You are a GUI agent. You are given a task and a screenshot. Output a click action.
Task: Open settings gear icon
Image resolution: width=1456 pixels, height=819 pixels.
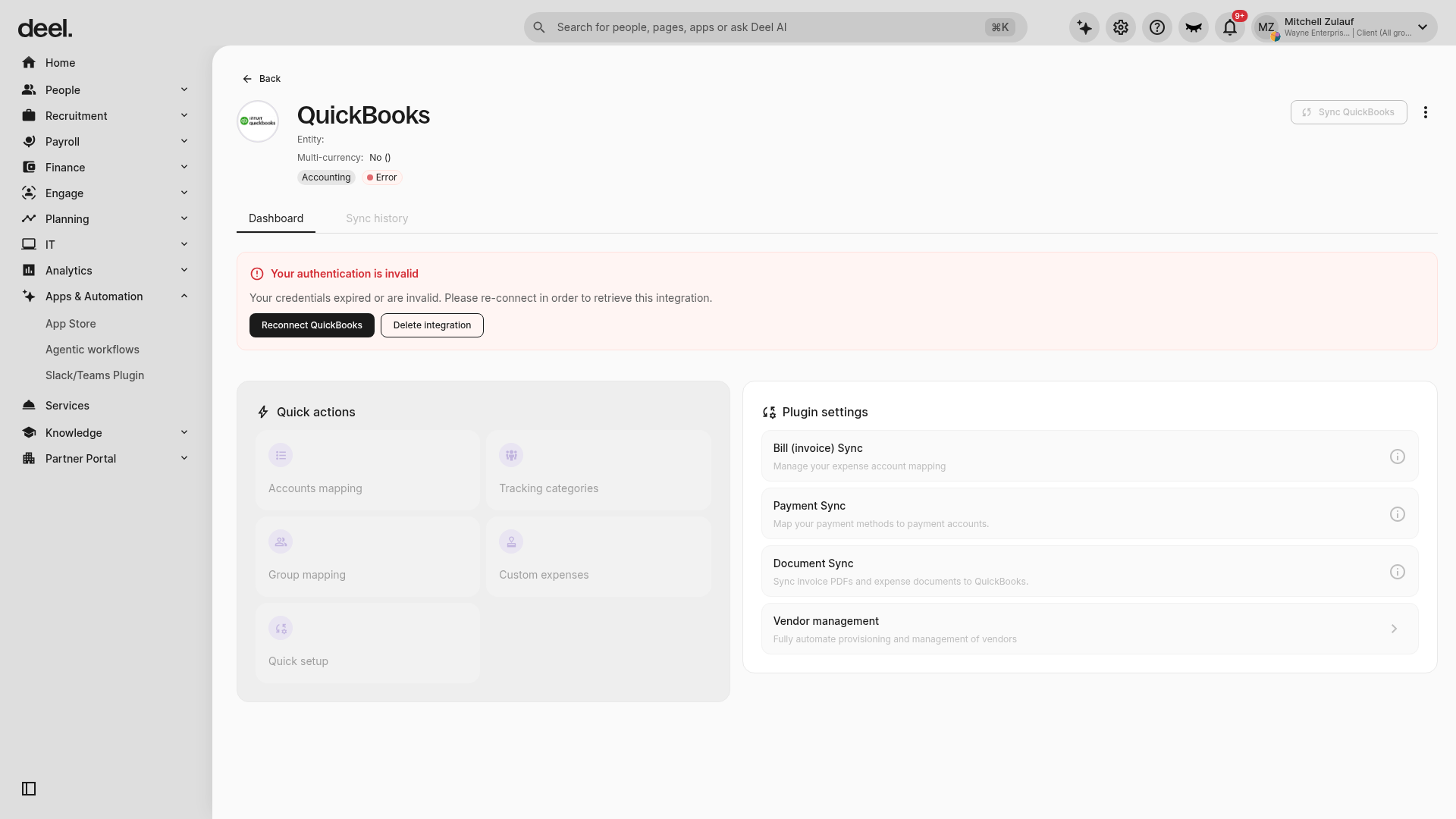(1121, 27)
